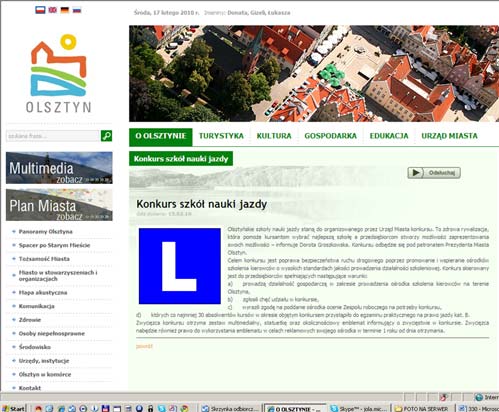Select the British flag language icon
This screenshot has width=499, height=412.
[x=52, y=10]
